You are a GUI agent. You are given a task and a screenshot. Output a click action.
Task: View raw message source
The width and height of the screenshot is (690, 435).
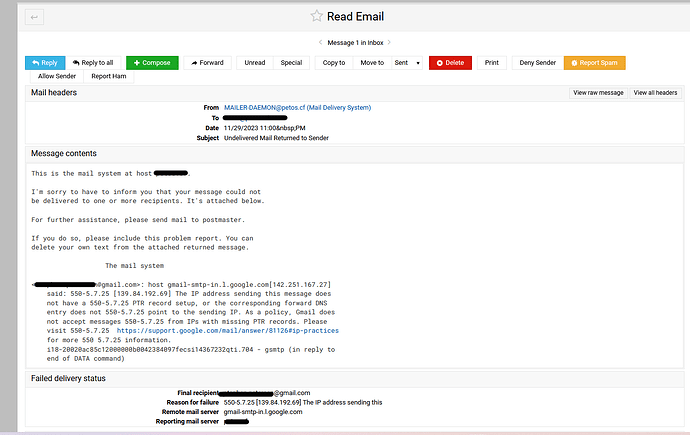[x=598, y=92]
